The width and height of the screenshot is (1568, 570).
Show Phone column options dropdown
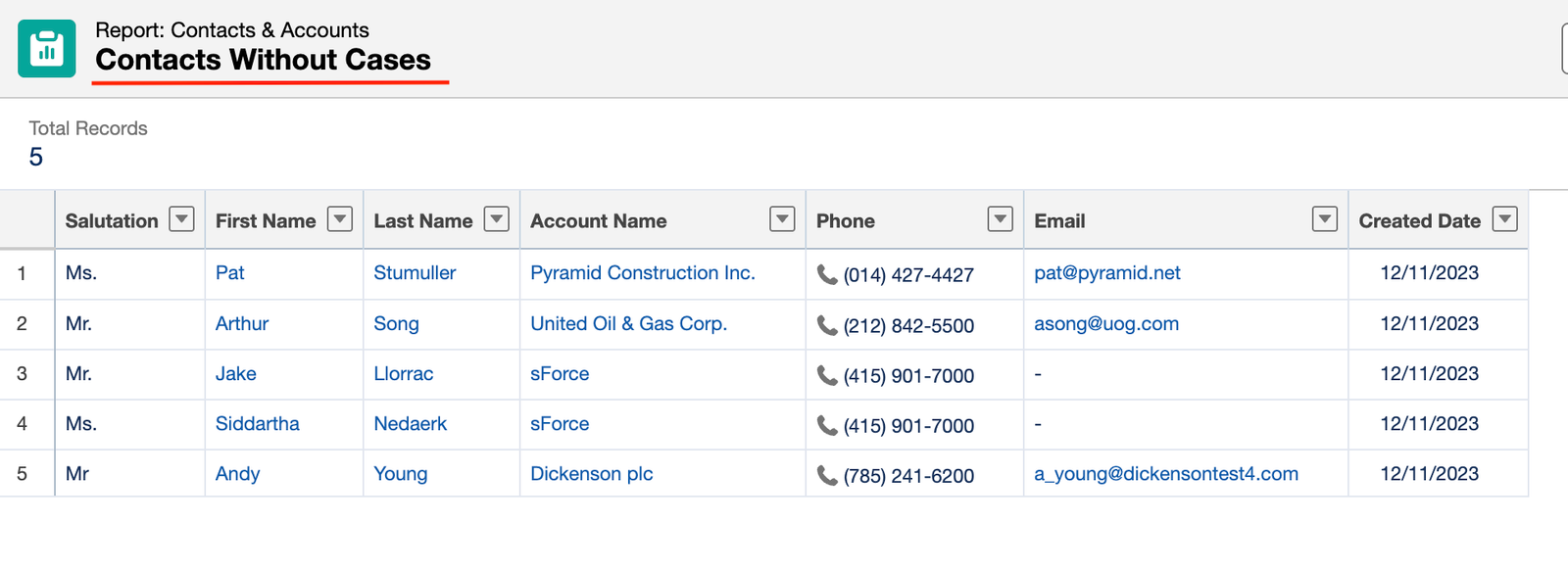tap(1000, 219)
